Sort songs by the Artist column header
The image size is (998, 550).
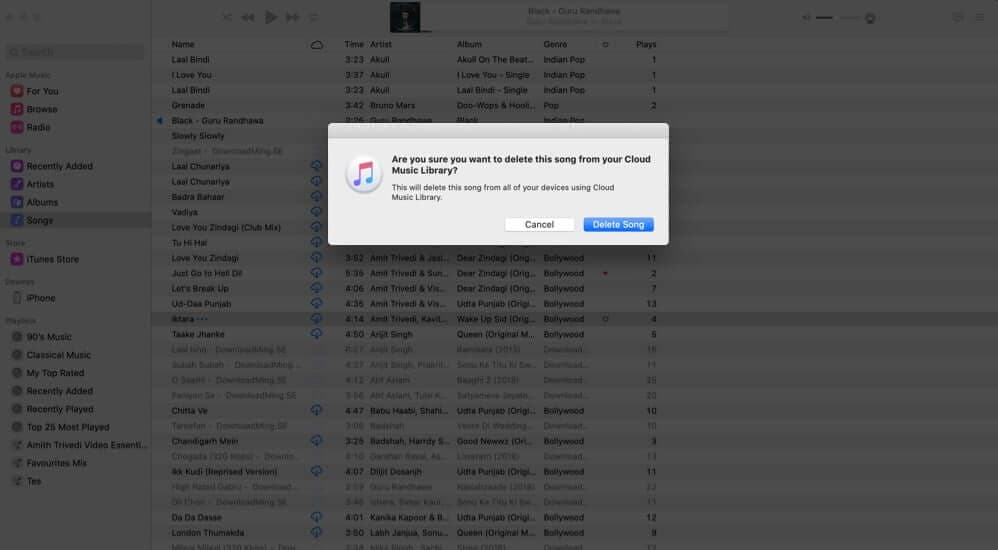[x=381, y=45]
